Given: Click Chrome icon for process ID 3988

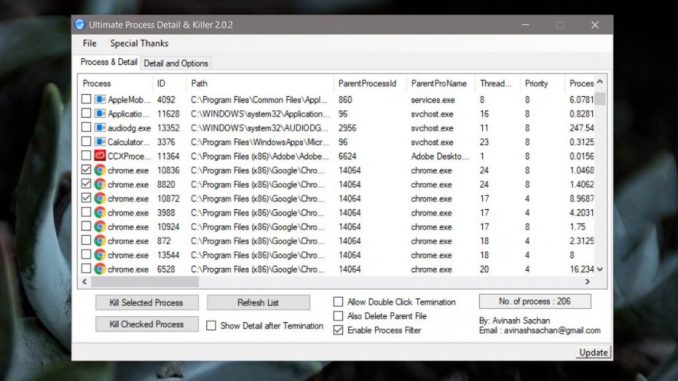Looking at the screenshot, I should tap(100, 212).
